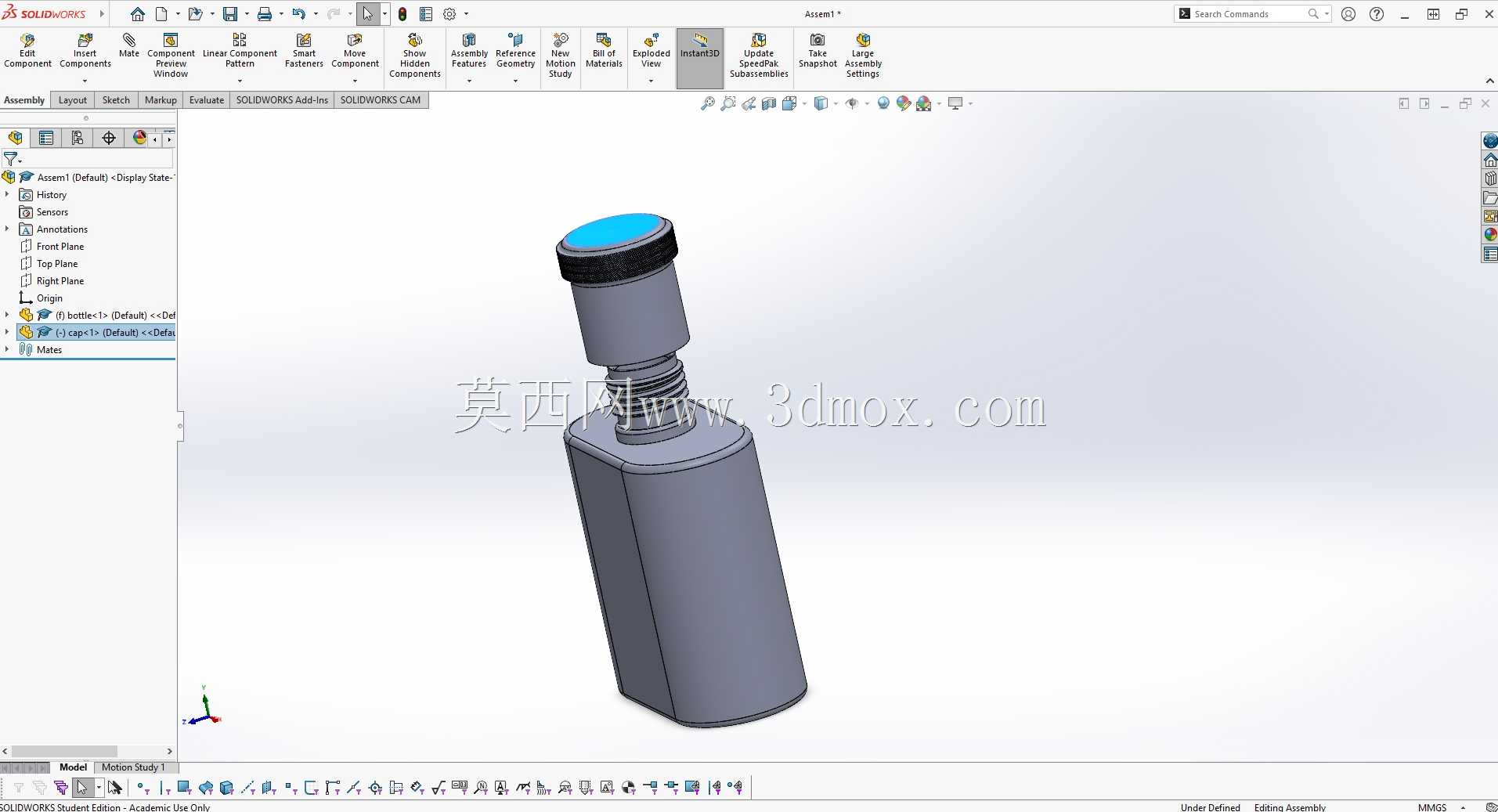Choose Linear Component Pattern
1498x812 pixels.
(x=240, y=51)
